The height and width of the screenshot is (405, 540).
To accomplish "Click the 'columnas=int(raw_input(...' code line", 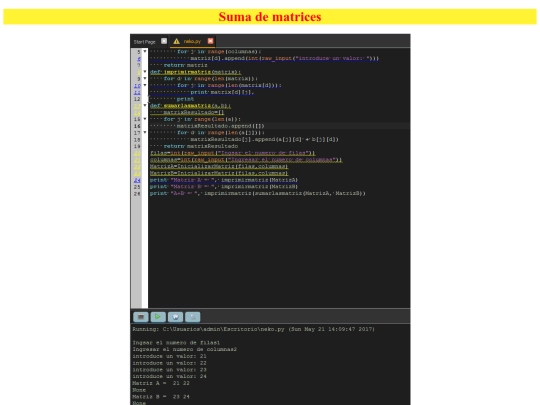I will (246, 160).
